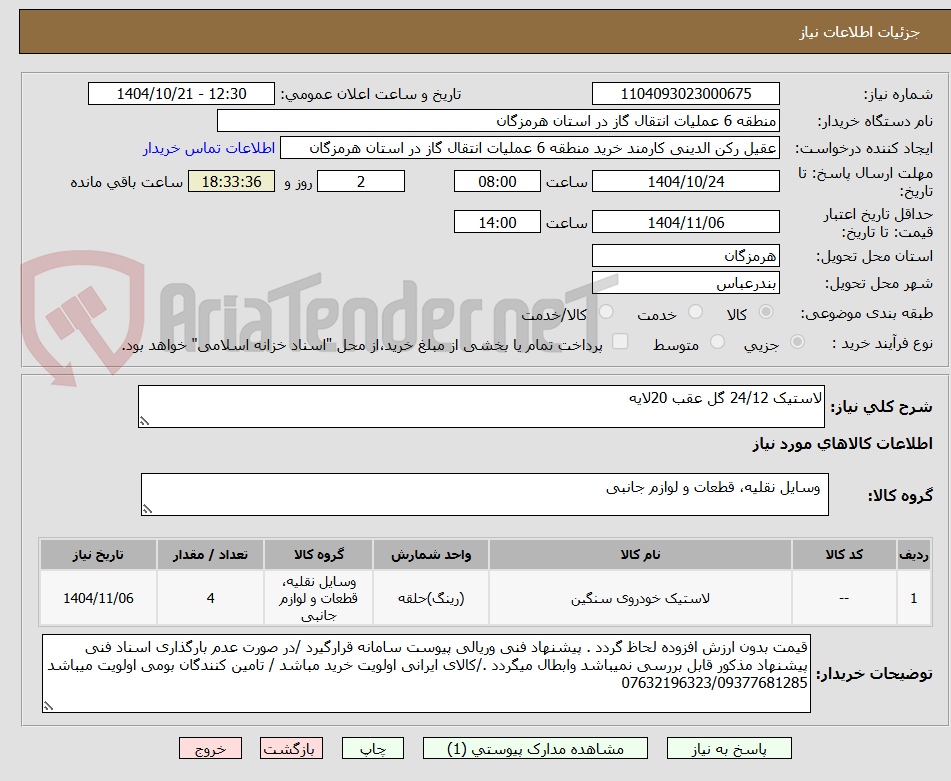Click the response deadline date 1404/10/24
The image size is (951, 781).
(x=685, y=181)
